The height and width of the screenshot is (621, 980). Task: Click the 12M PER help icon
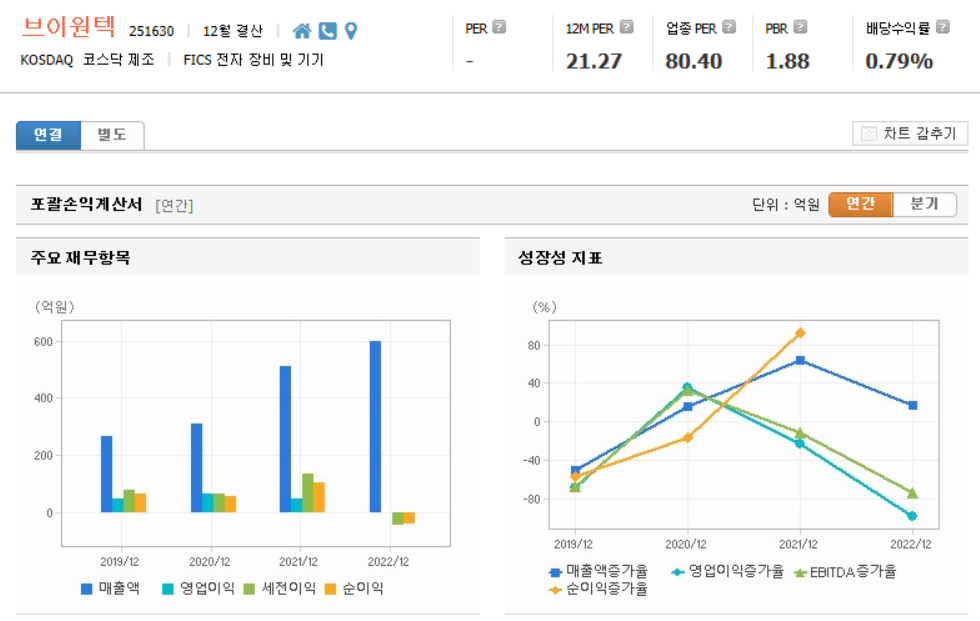point(625,24)
